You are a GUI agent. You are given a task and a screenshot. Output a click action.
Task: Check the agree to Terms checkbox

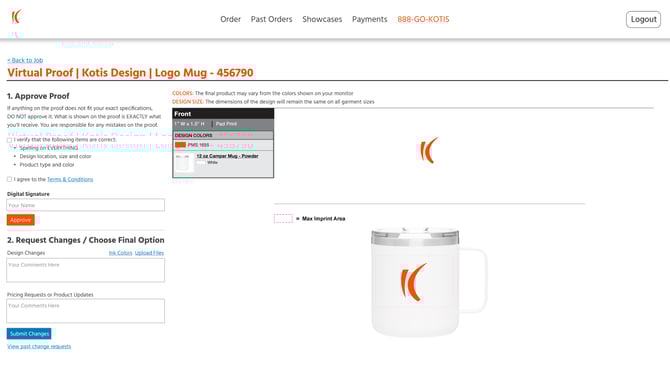click(x=9, y=179)
